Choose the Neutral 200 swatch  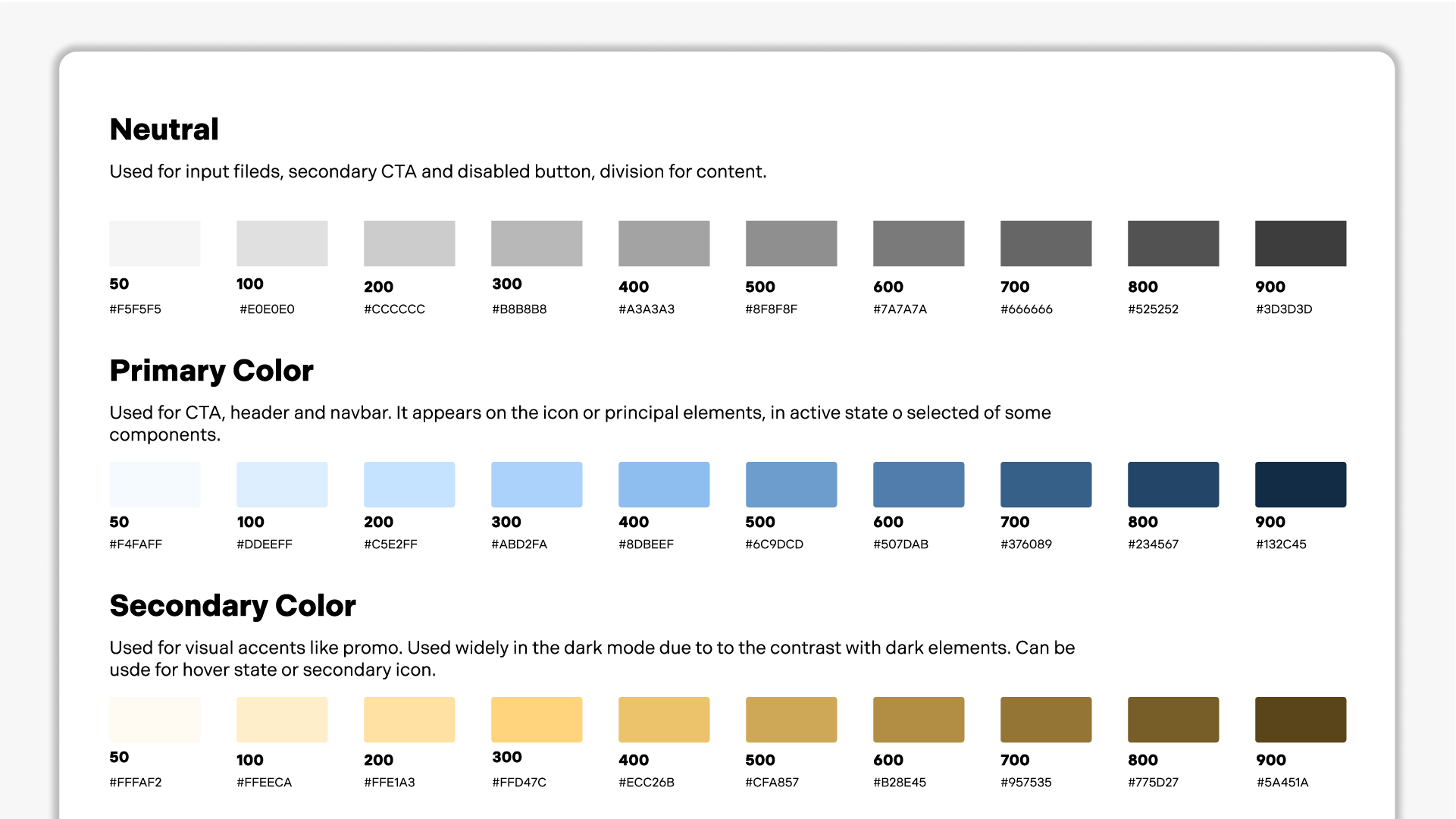pos(409,243)
